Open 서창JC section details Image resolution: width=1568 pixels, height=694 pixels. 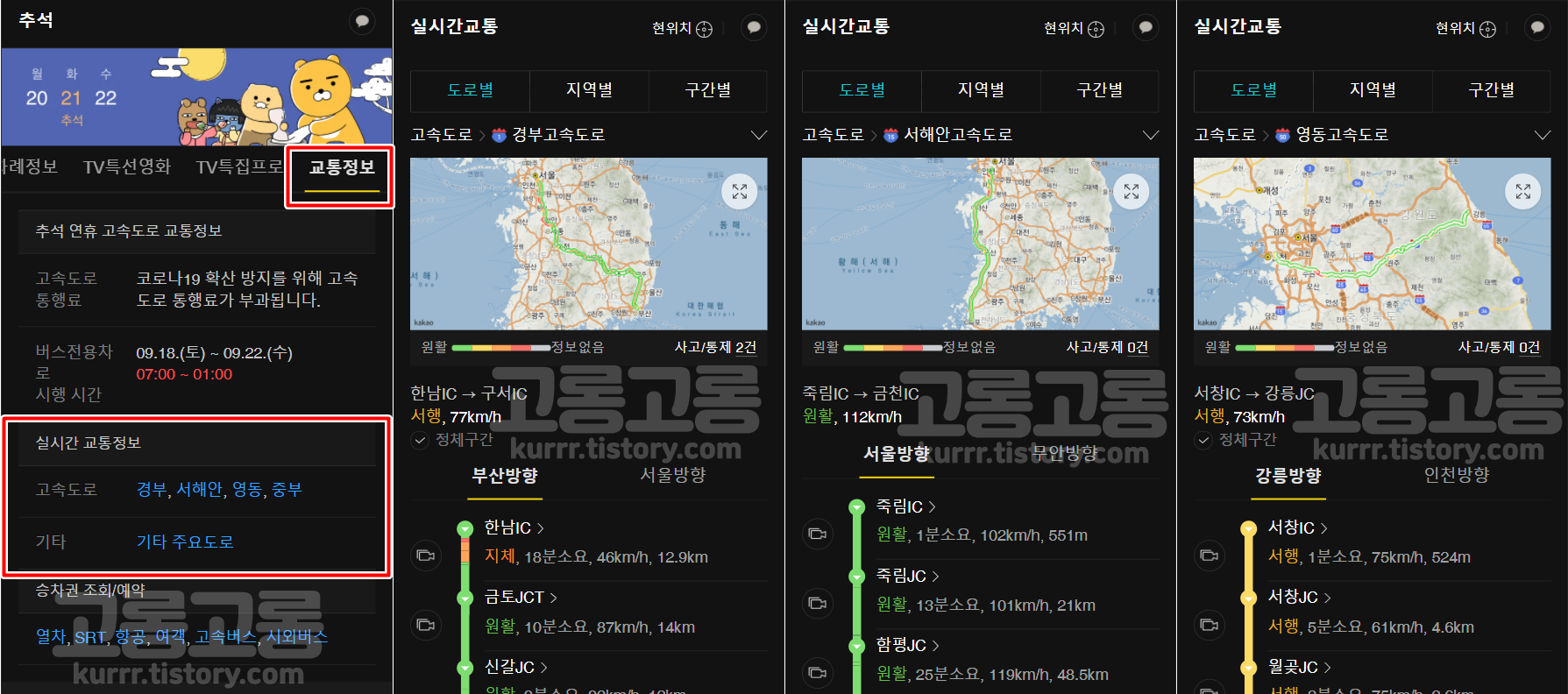click(1300, 597)
